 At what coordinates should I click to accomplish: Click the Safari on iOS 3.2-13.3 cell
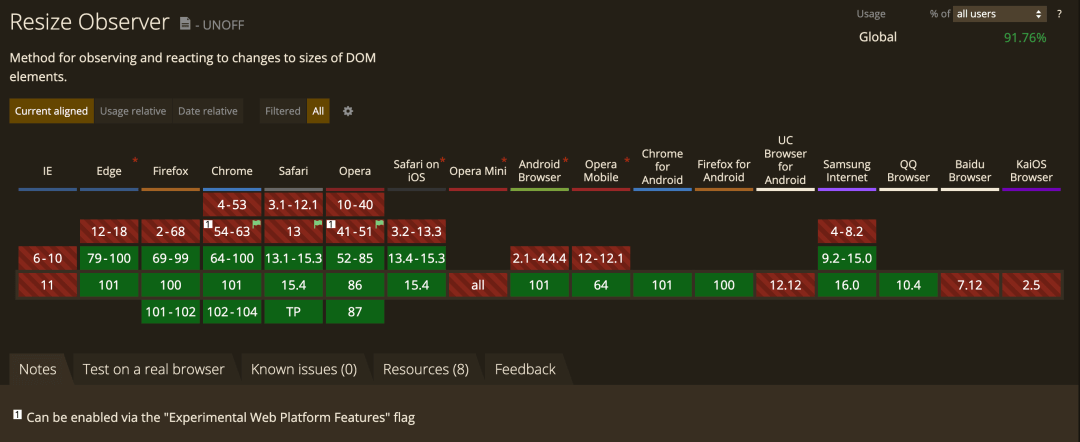tap(416, 231)
